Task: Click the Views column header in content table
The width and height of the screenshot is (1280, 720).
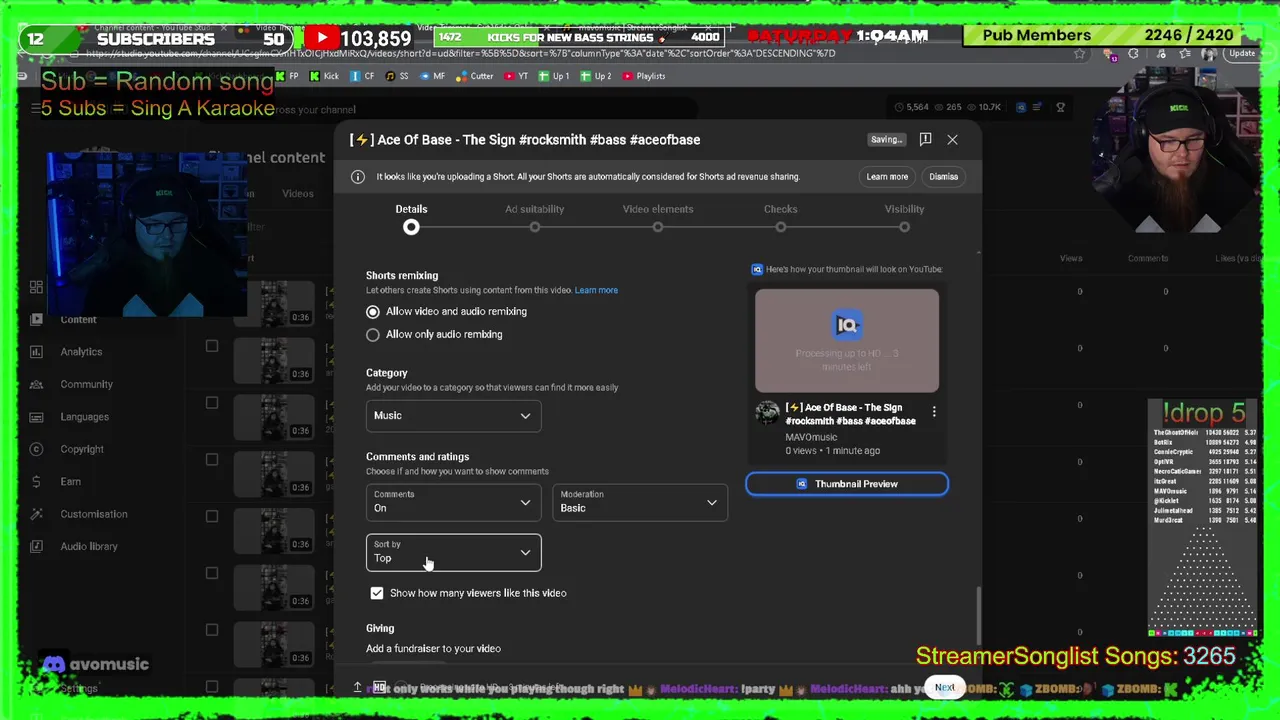Action: coord(1071,259)
